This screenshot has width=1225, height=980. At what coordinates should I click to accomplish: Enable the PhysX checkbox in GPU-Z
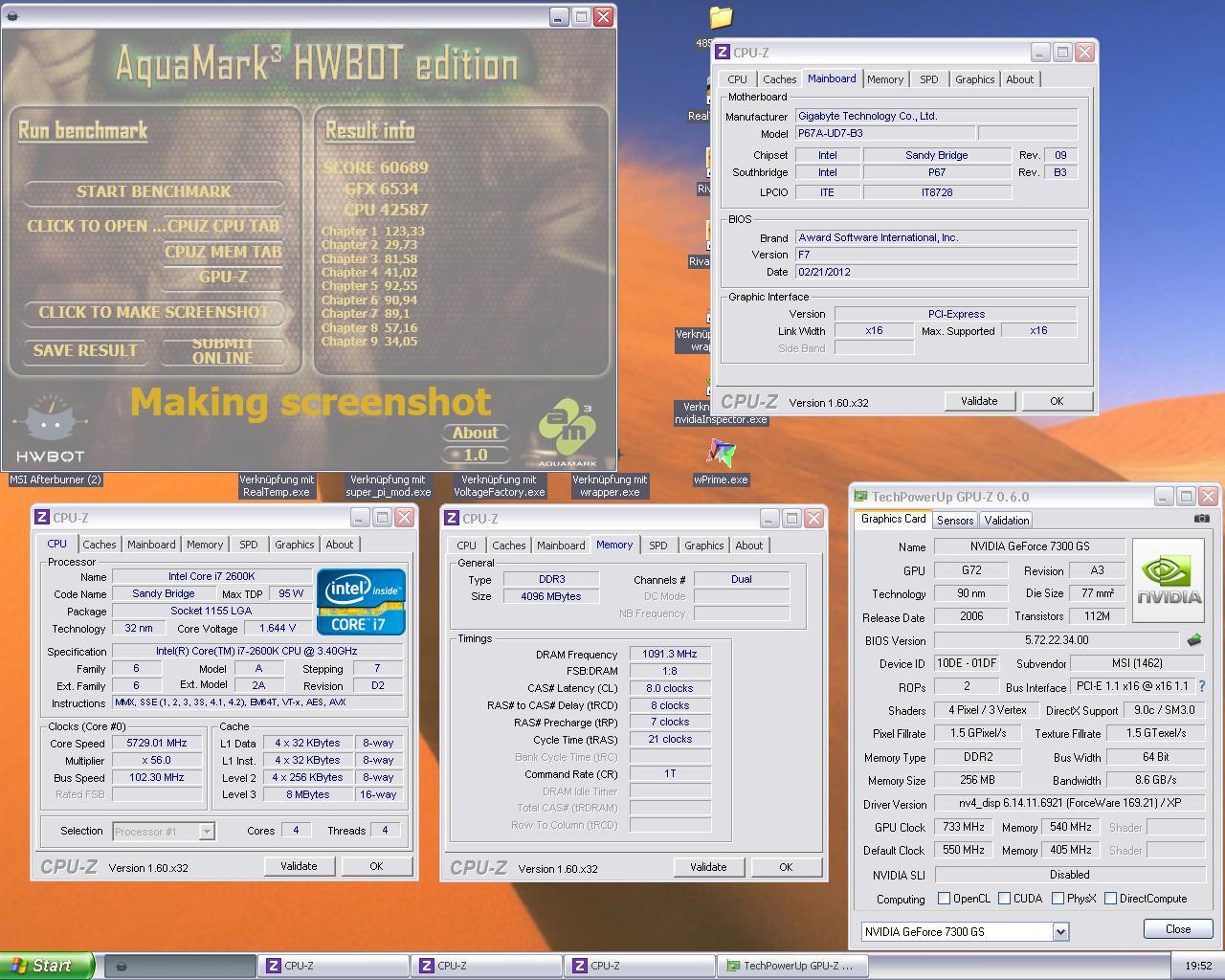(x=1058, y=899)
